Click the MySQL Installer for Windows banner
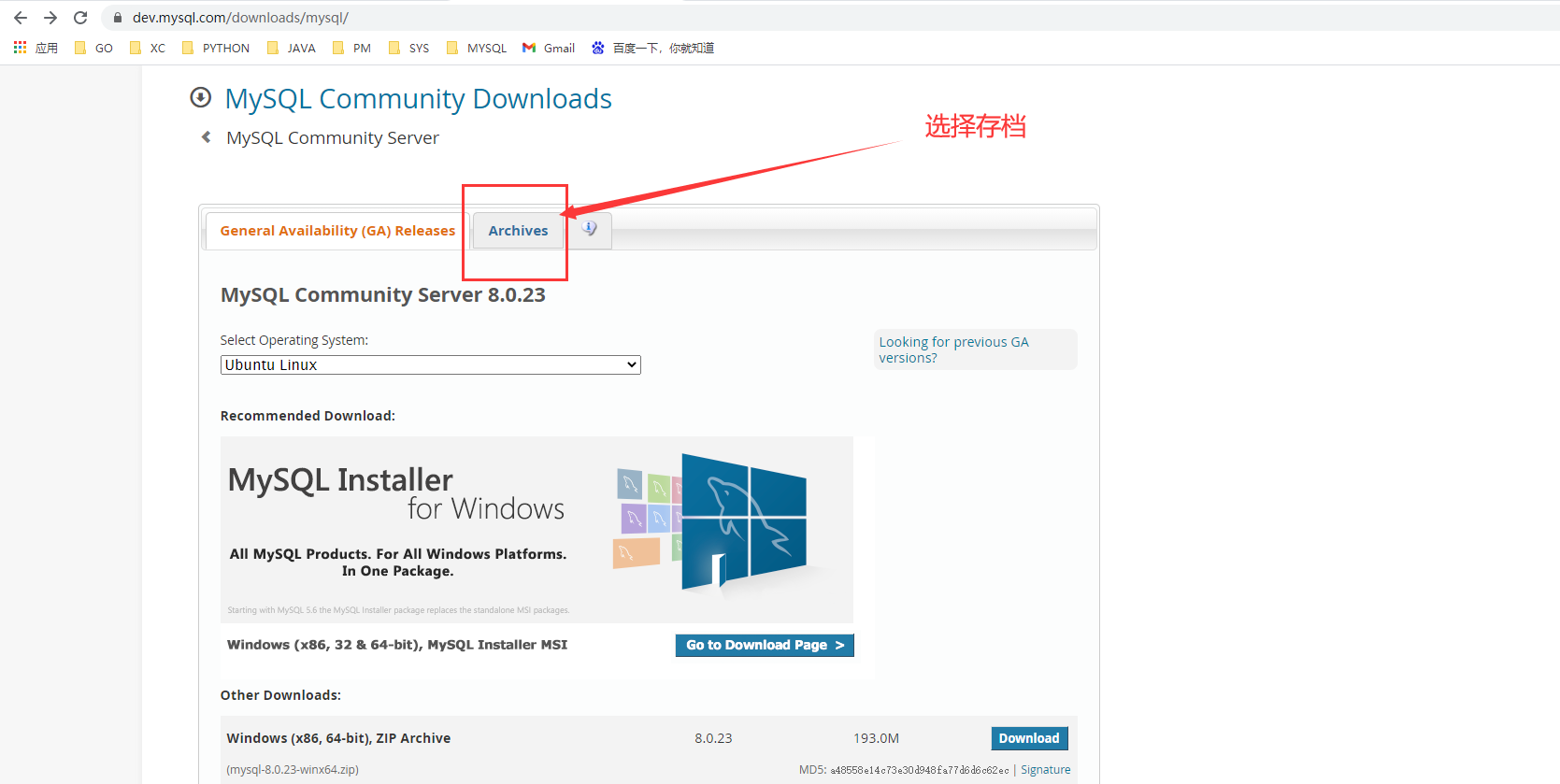1560x784 pixels. tap(537, 530)
